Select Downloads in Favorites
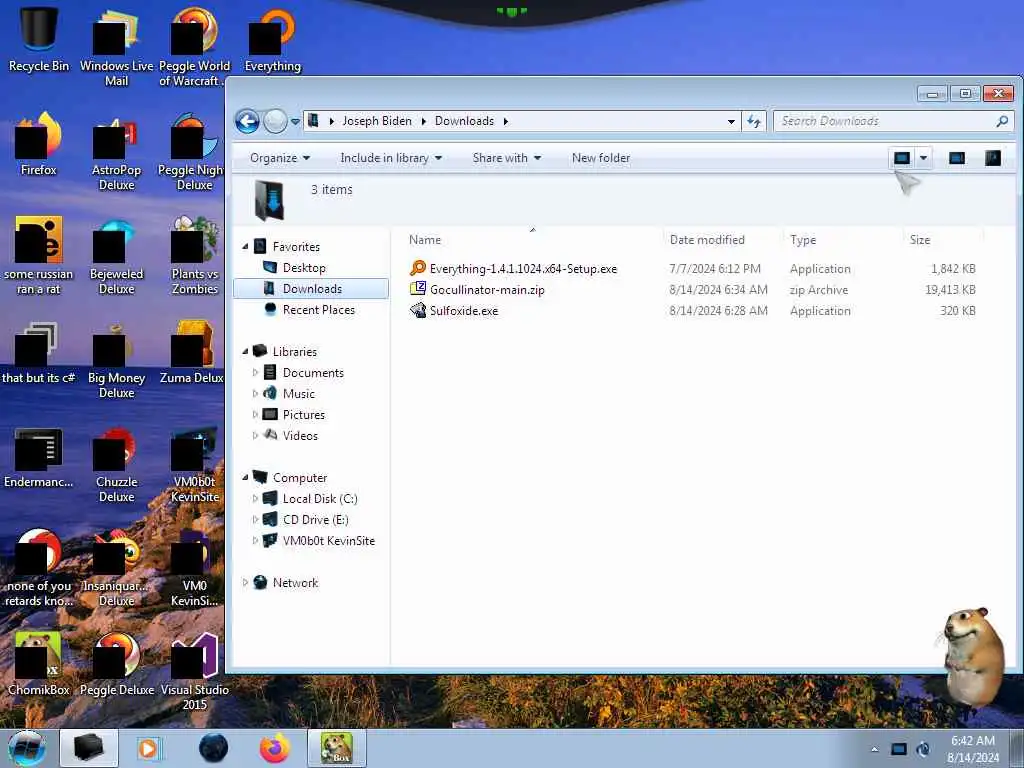Screen dimensions: 1024x768 [312, 289]
